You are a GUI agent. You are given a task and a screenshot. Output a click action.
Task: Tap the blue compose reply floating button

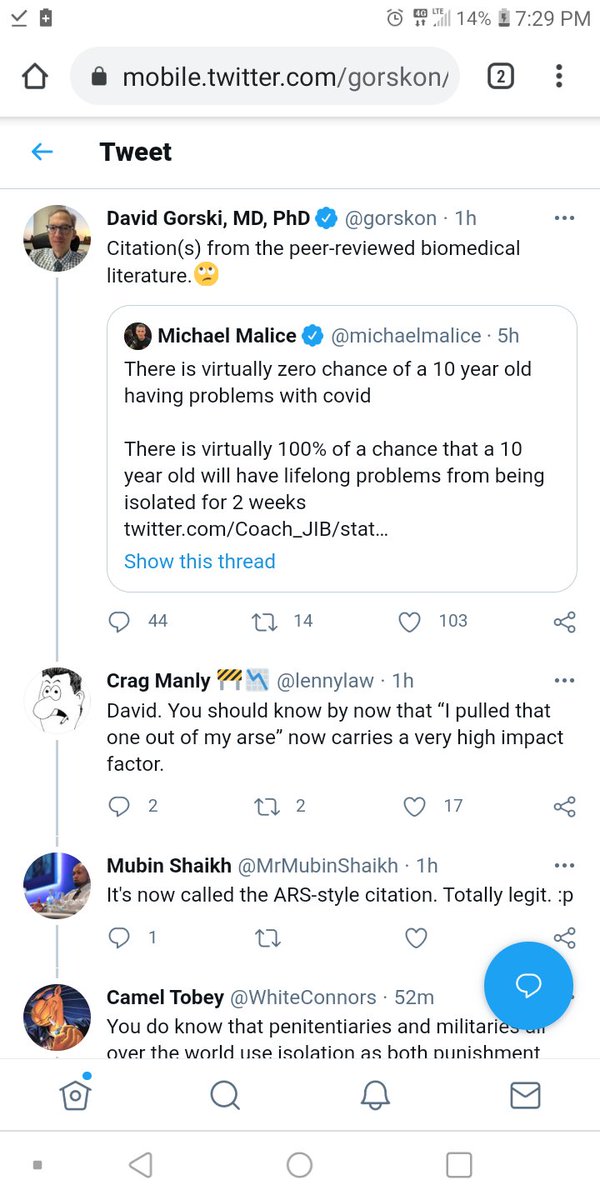click(x=528, y=985)
